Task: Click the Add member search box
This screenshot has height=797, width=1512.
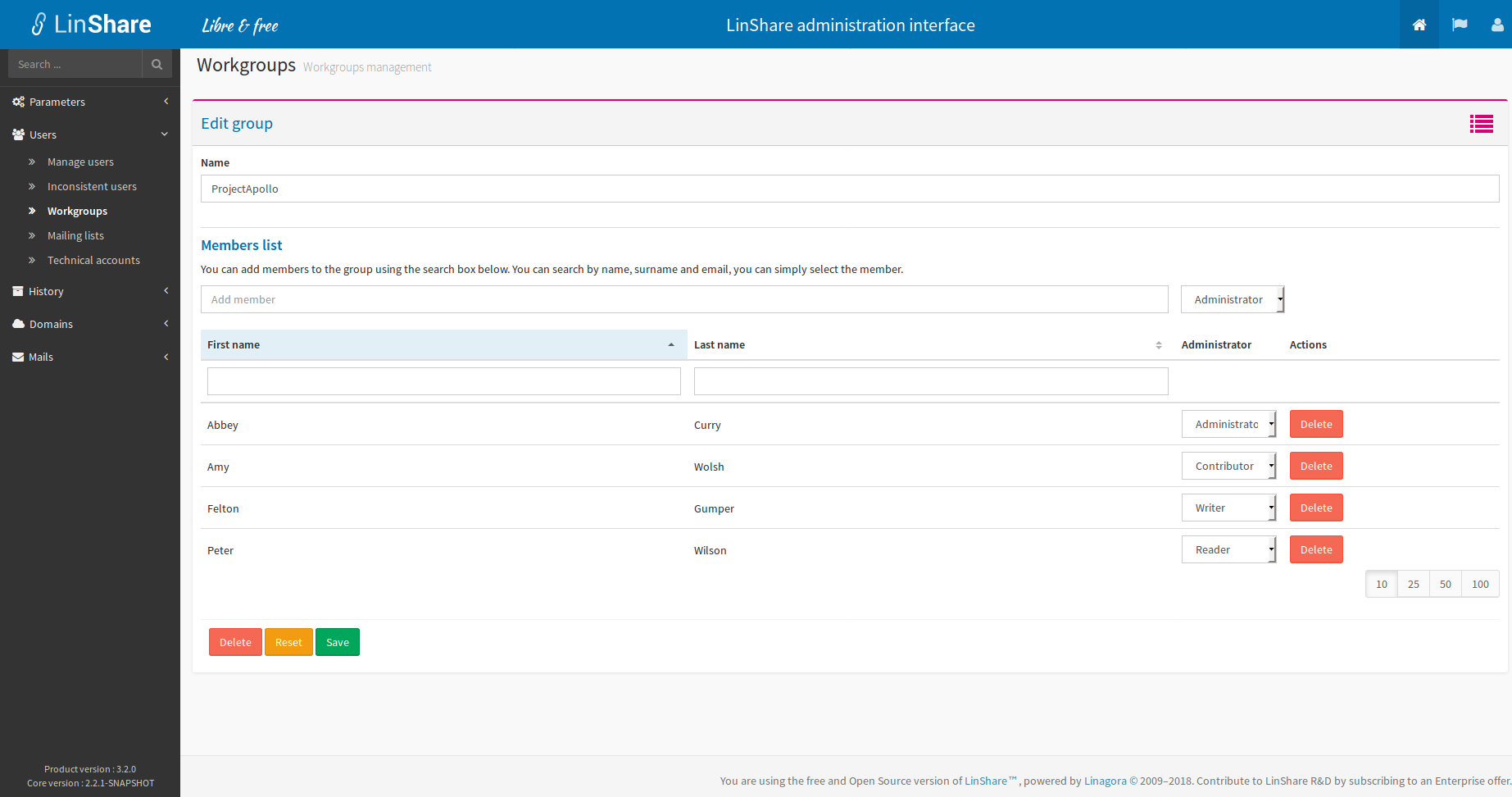Action: coord(684,299)
